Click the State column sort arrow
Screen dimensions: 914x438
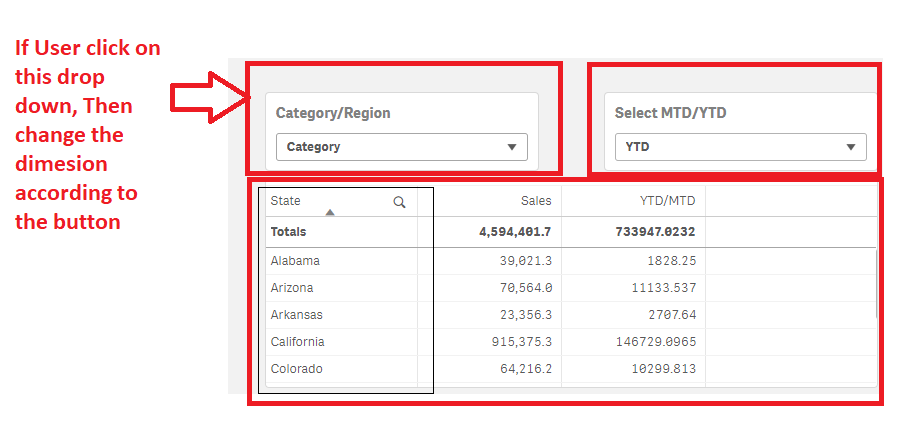[330, 212]
